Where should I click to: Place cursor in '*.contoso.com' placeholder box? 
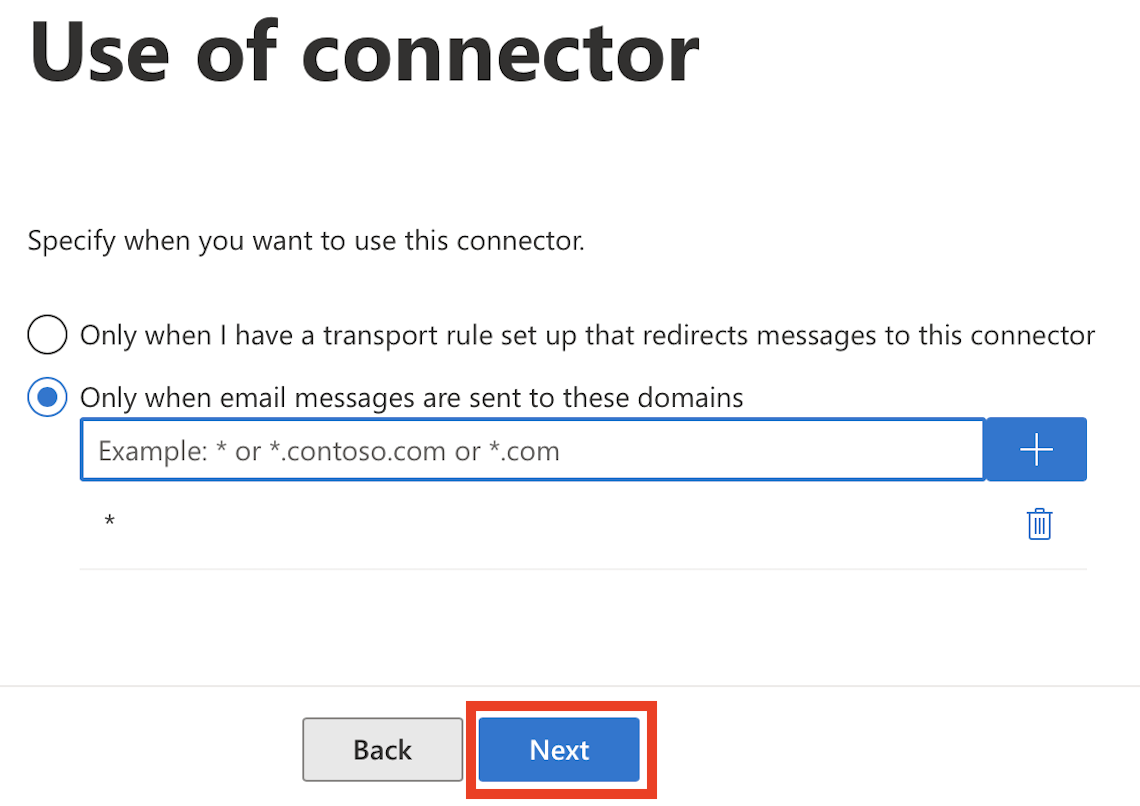tap(533, 449)
